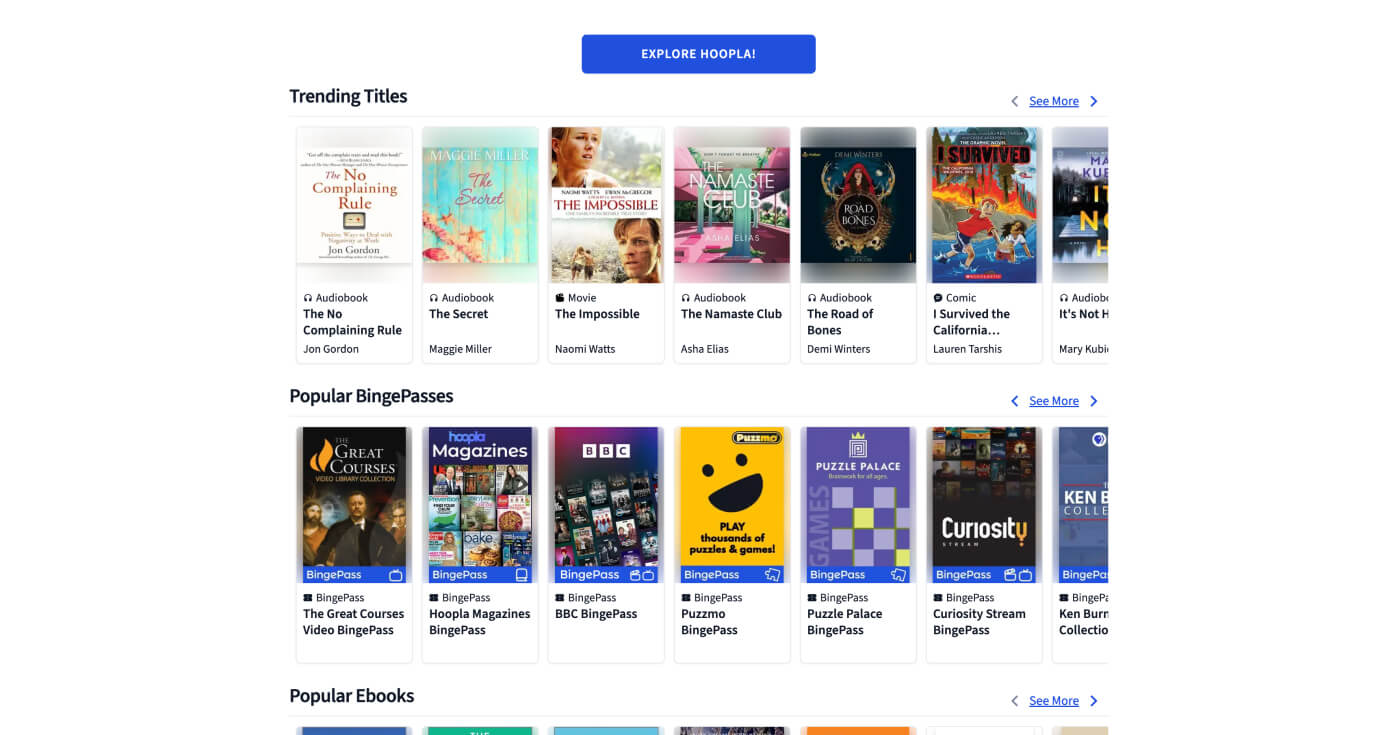
Task: Open the Puzzmo BingePass tile image
Action: coord(732,505)
